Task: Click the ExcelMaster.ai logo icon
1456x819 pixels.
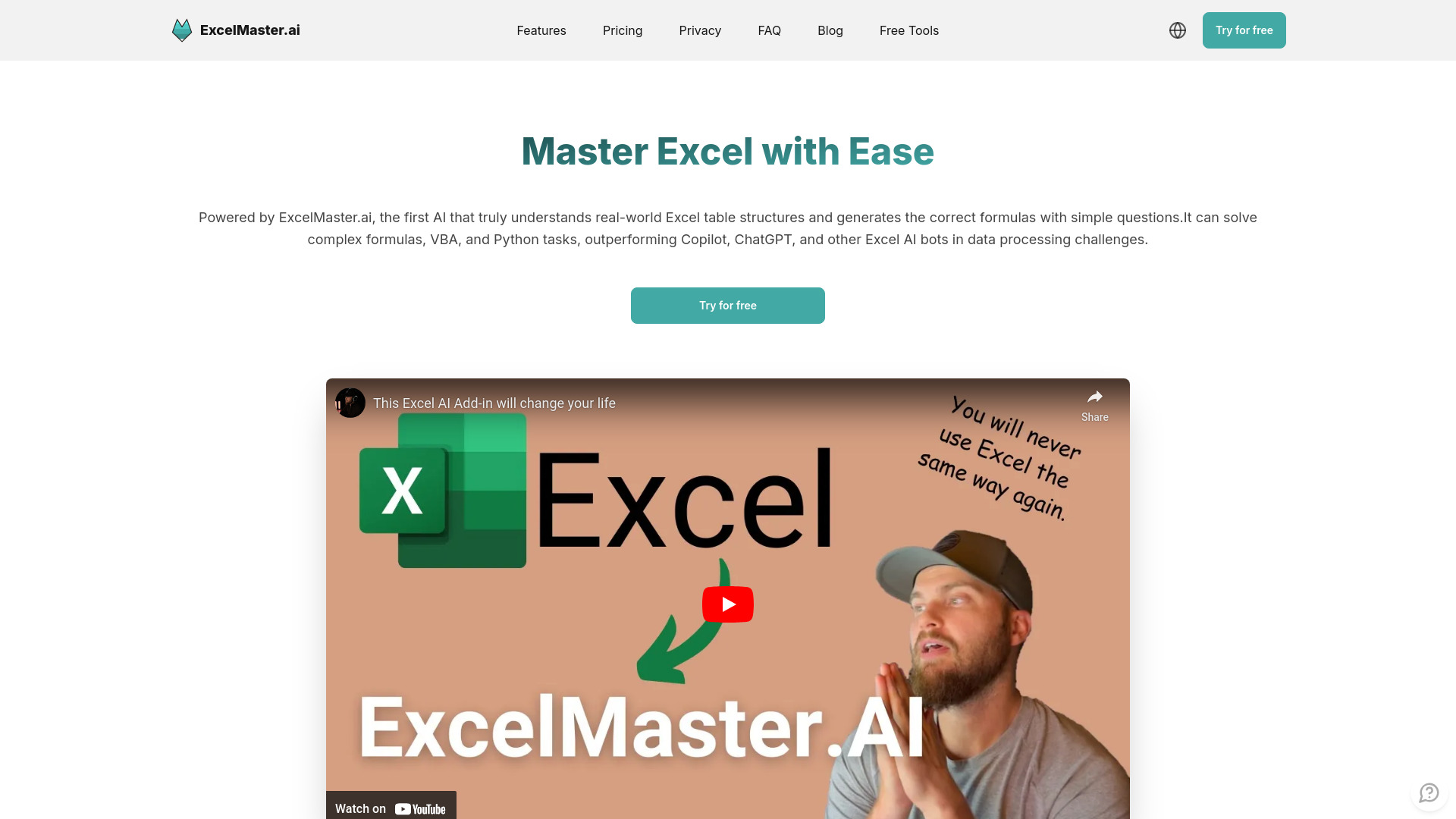Action: tap(181, 30)
